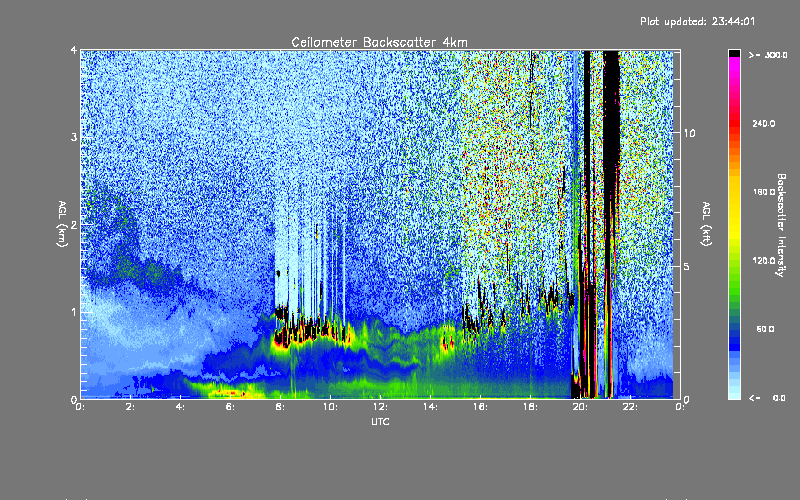800x500 pixels.
Task: Click the '5' kft tick label on right axis
Action: pos(687,267)
